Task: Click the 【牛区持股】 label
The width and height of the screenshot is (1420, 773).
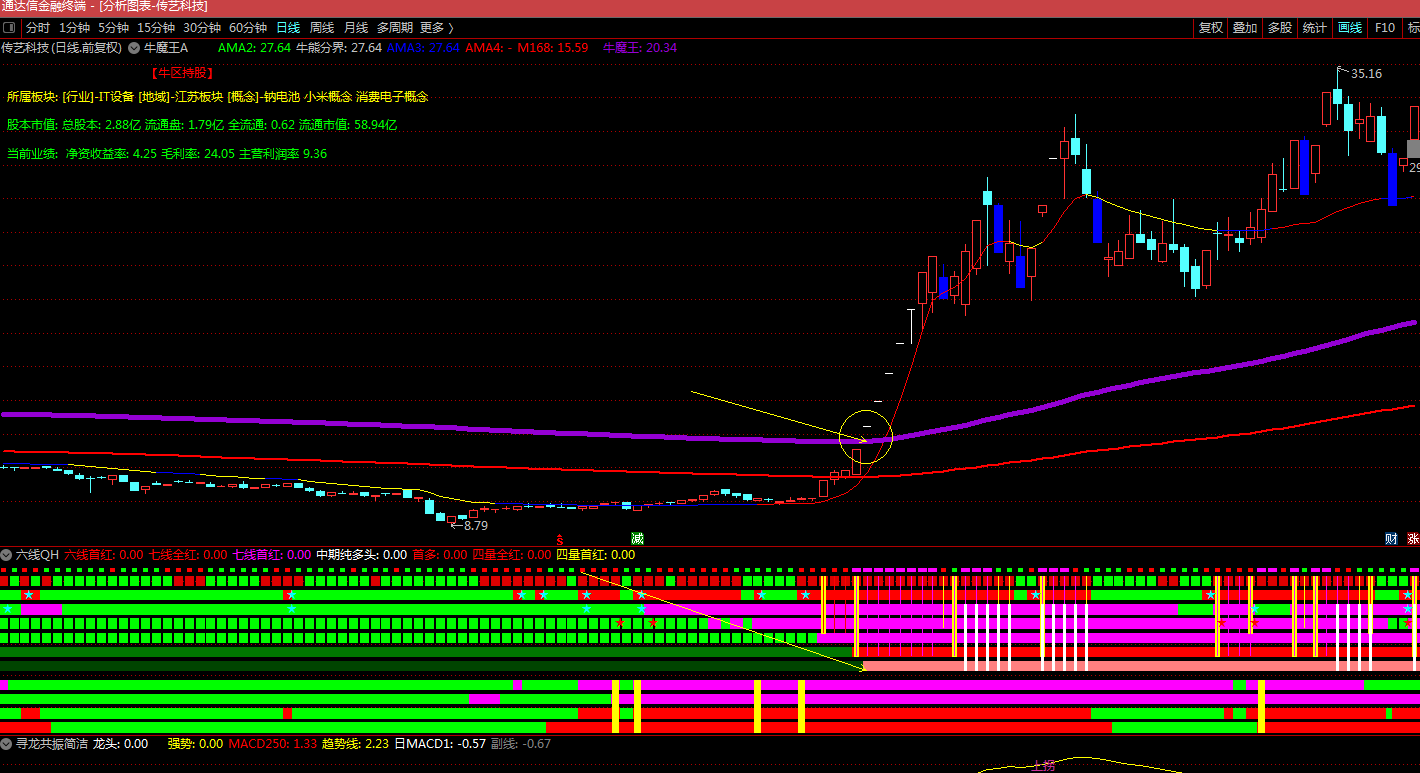Action: click(x=182, y=73)
